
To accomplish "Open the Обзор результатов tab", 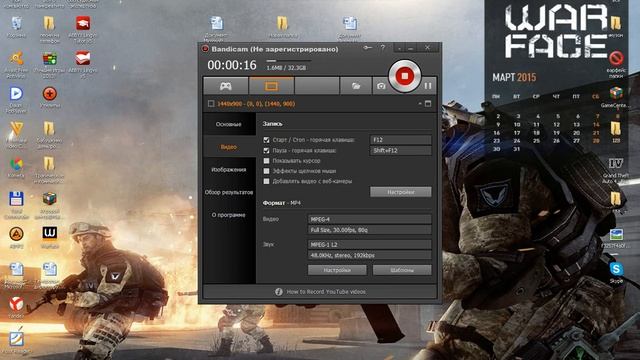I will [229, 192].
